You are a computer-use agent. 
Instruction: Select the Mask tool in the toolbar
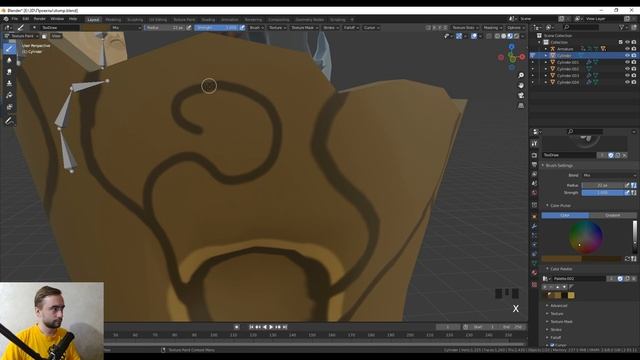[x=9, y=107]
